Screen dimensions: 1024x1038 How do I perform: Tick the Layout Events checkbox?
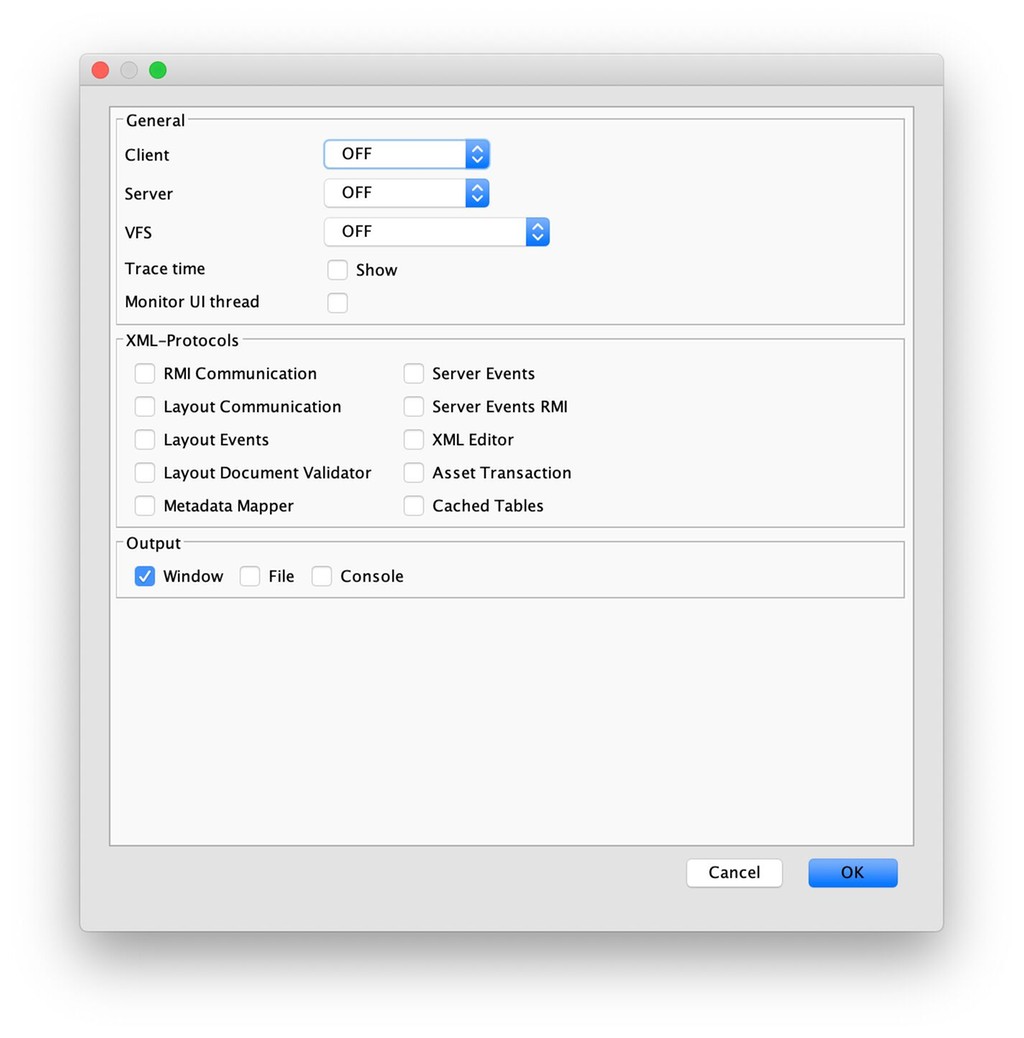click(x=145, y=440)
